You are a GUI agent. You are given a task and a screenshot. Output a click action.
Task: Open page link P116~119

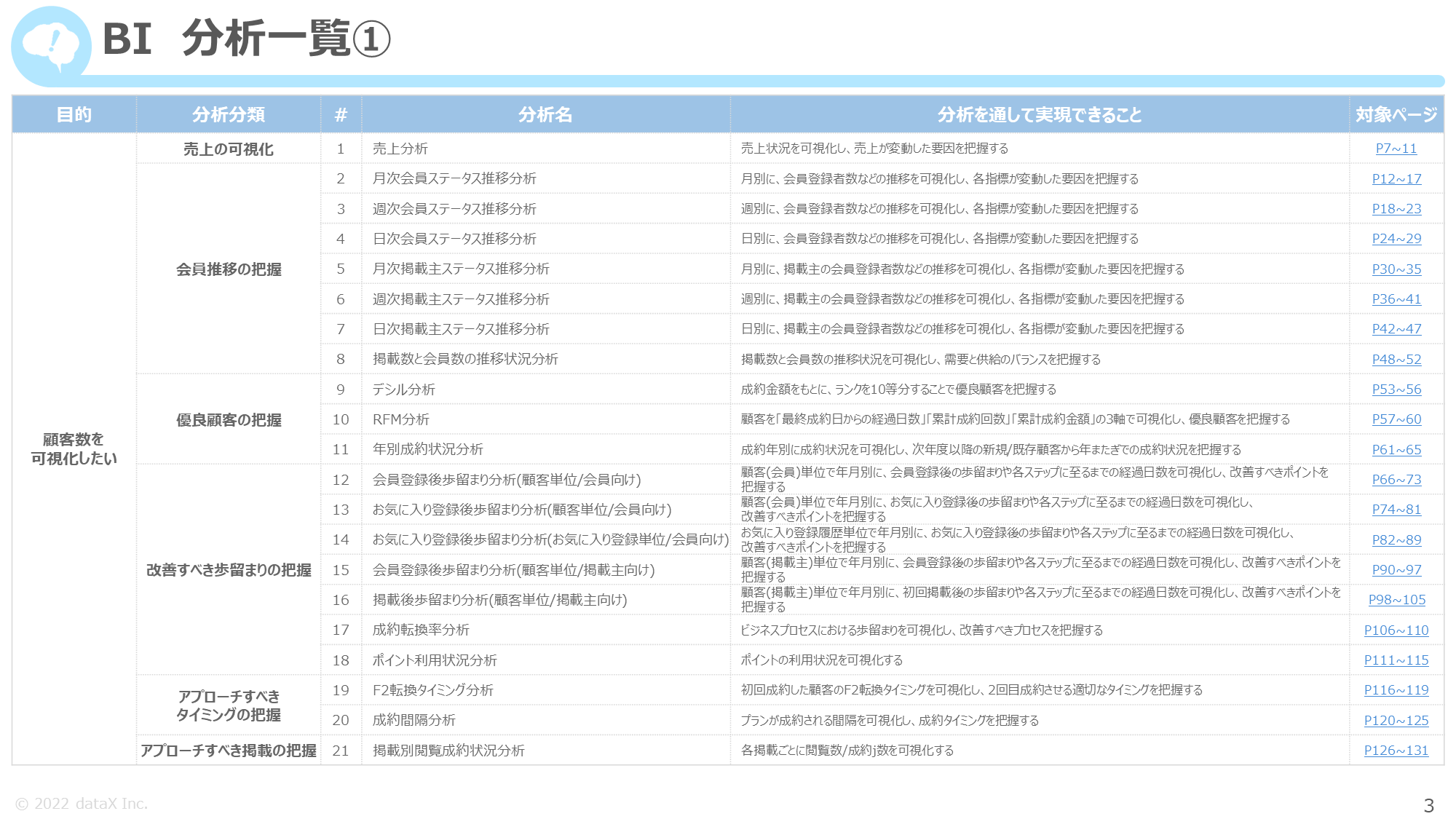[1396, 690]
